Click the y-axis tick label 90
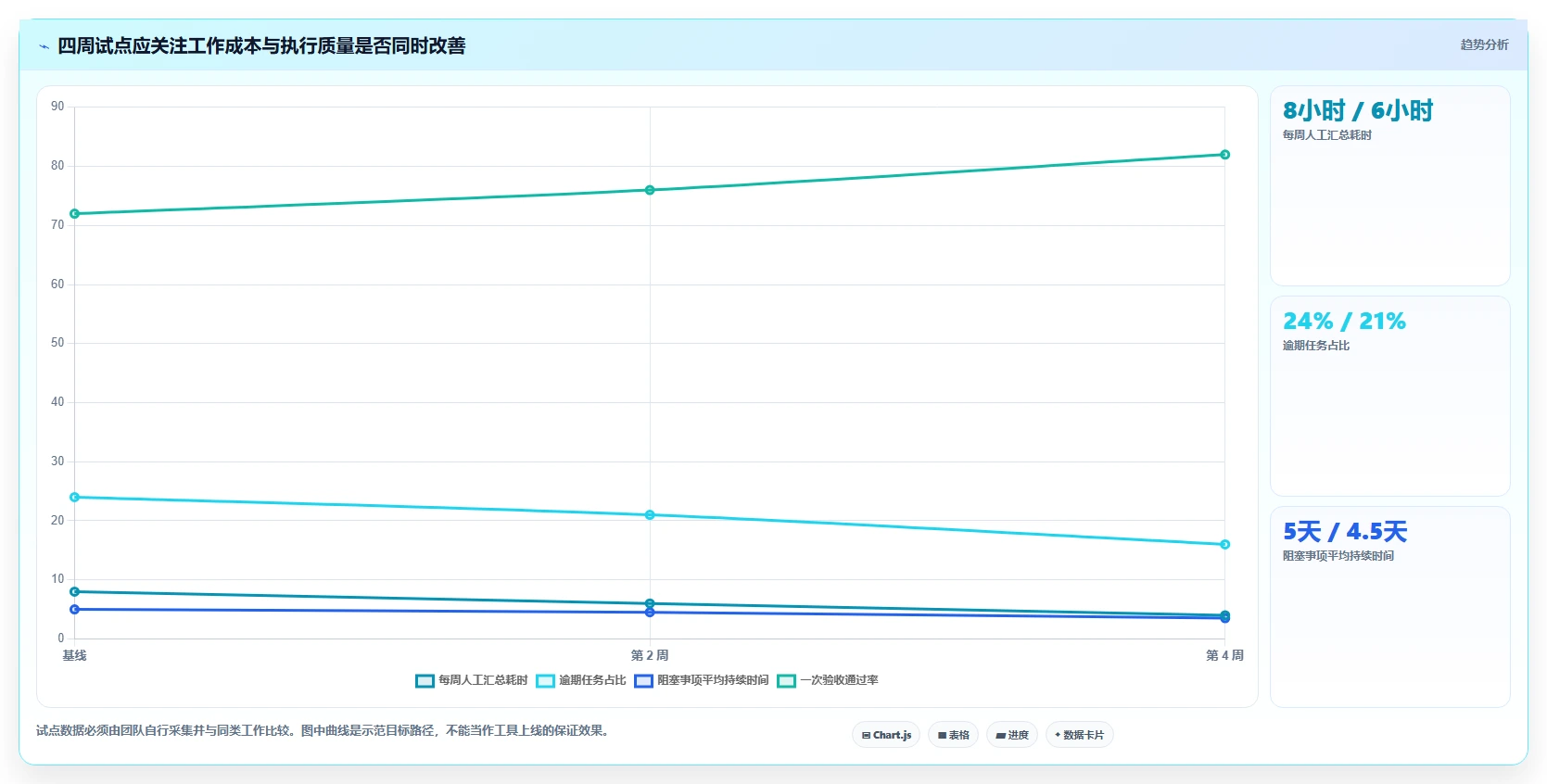 [x=57, y=107]
